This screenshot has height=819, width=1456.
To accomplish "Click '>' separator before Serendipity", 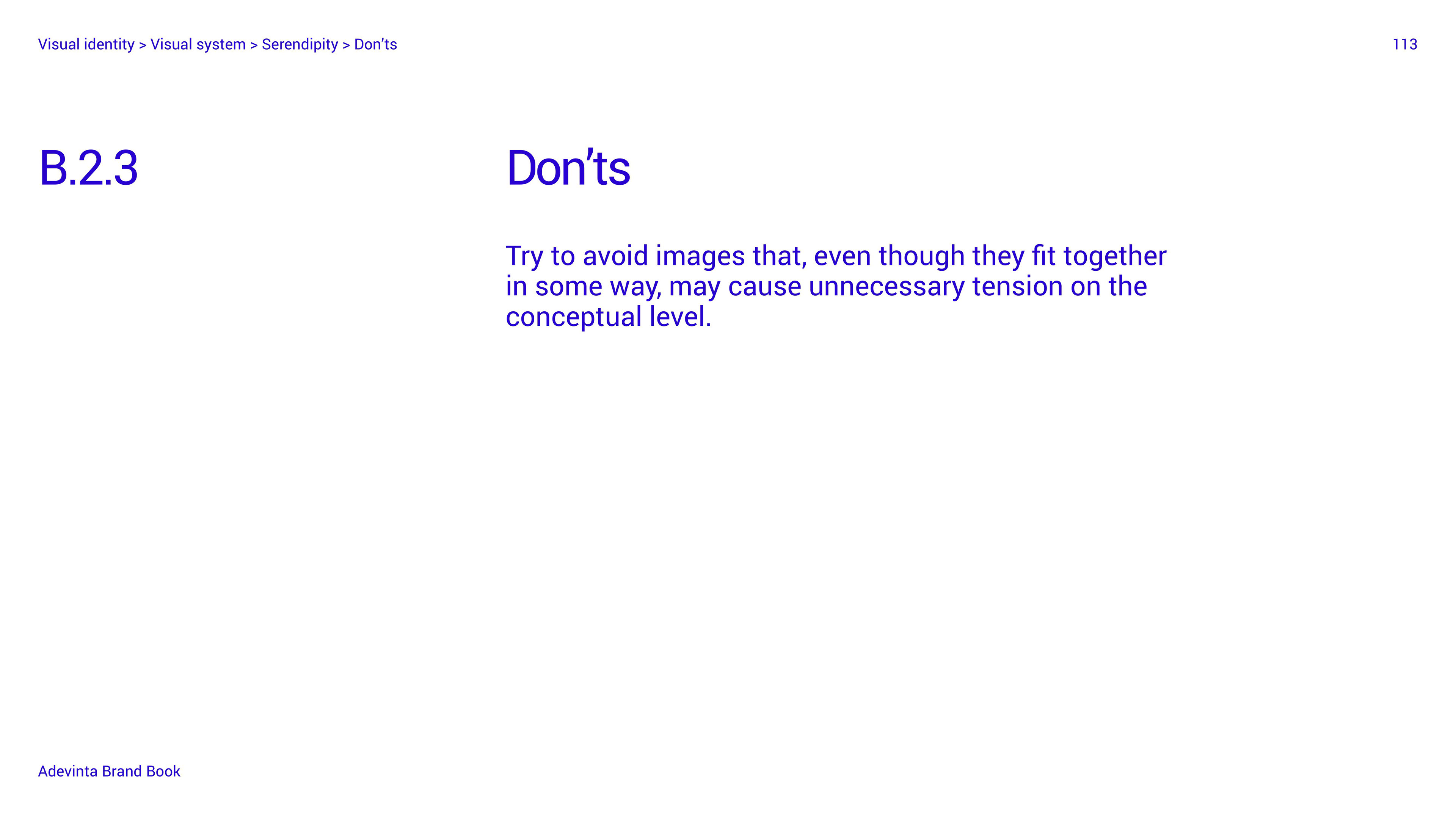I will pyautogui.click(x=254, y=45).
